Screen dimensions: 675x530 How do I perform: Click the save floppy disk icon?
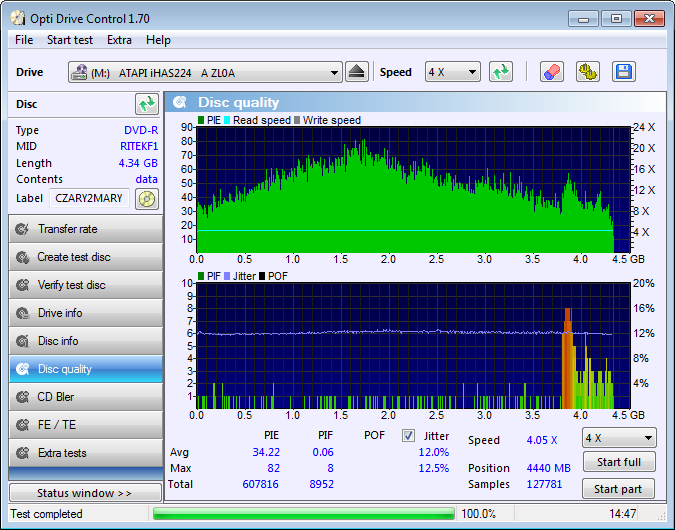point(623,72)
